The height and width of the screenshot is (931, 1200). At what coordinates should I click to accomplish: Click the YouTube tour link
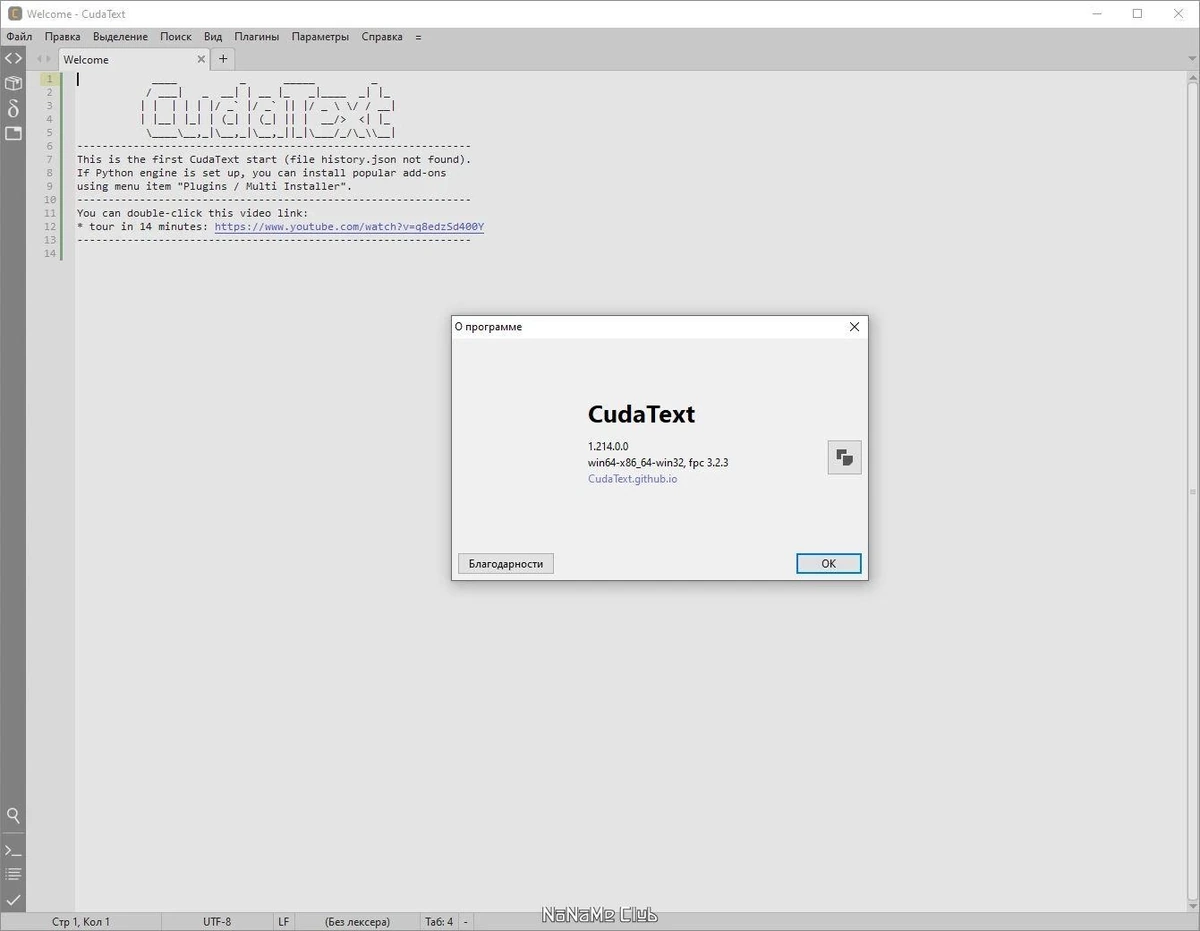click(x=349, y=227)
